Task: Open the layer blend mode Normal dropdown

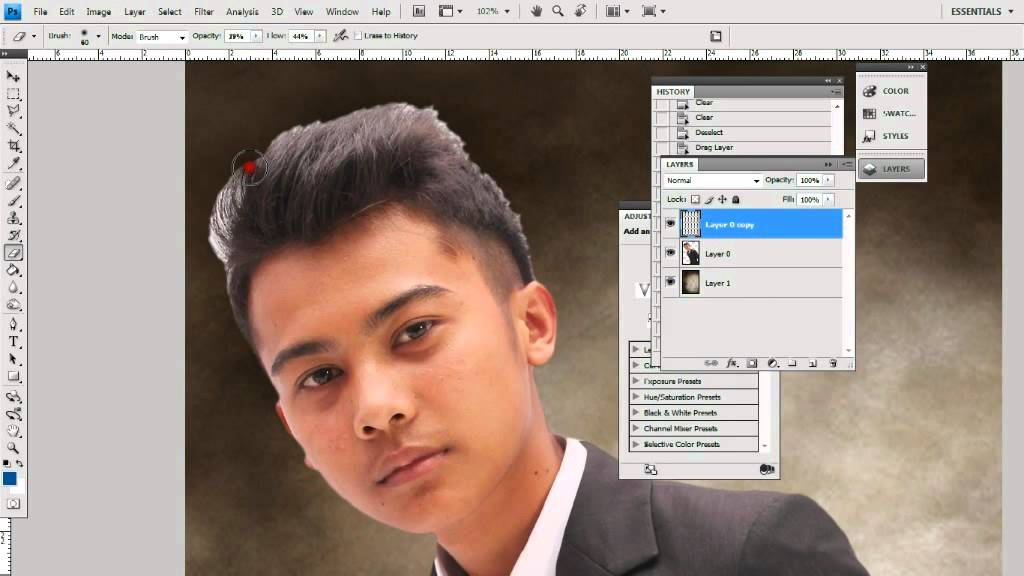Action: 712,180
